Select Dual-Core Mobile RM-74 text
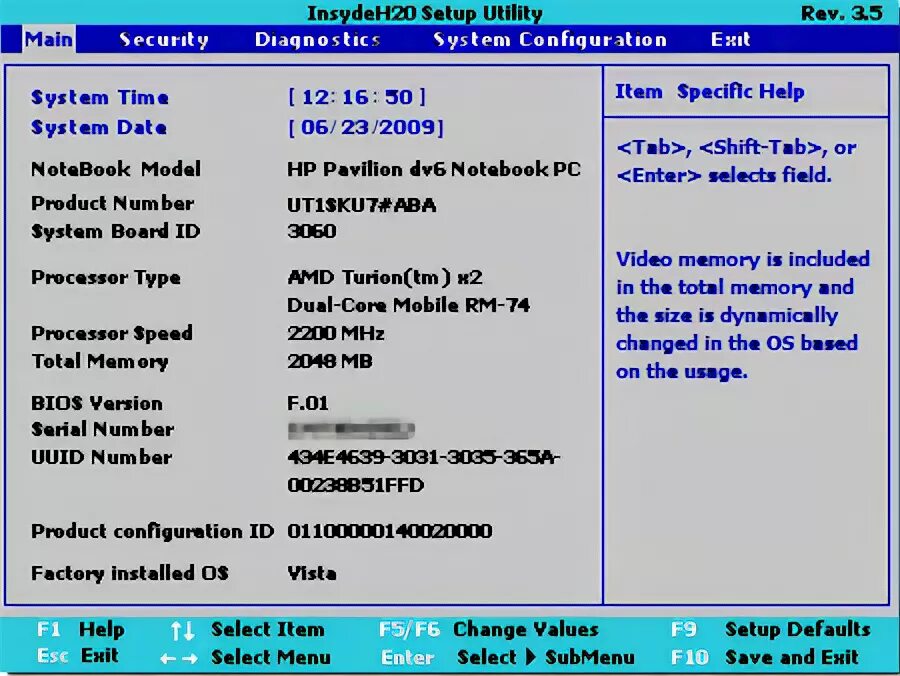 pos(408,305)
